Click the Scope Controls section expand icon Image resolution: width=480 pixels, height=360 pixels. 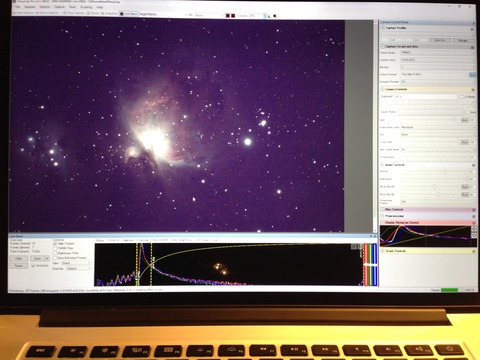click(x=383, y=251)
